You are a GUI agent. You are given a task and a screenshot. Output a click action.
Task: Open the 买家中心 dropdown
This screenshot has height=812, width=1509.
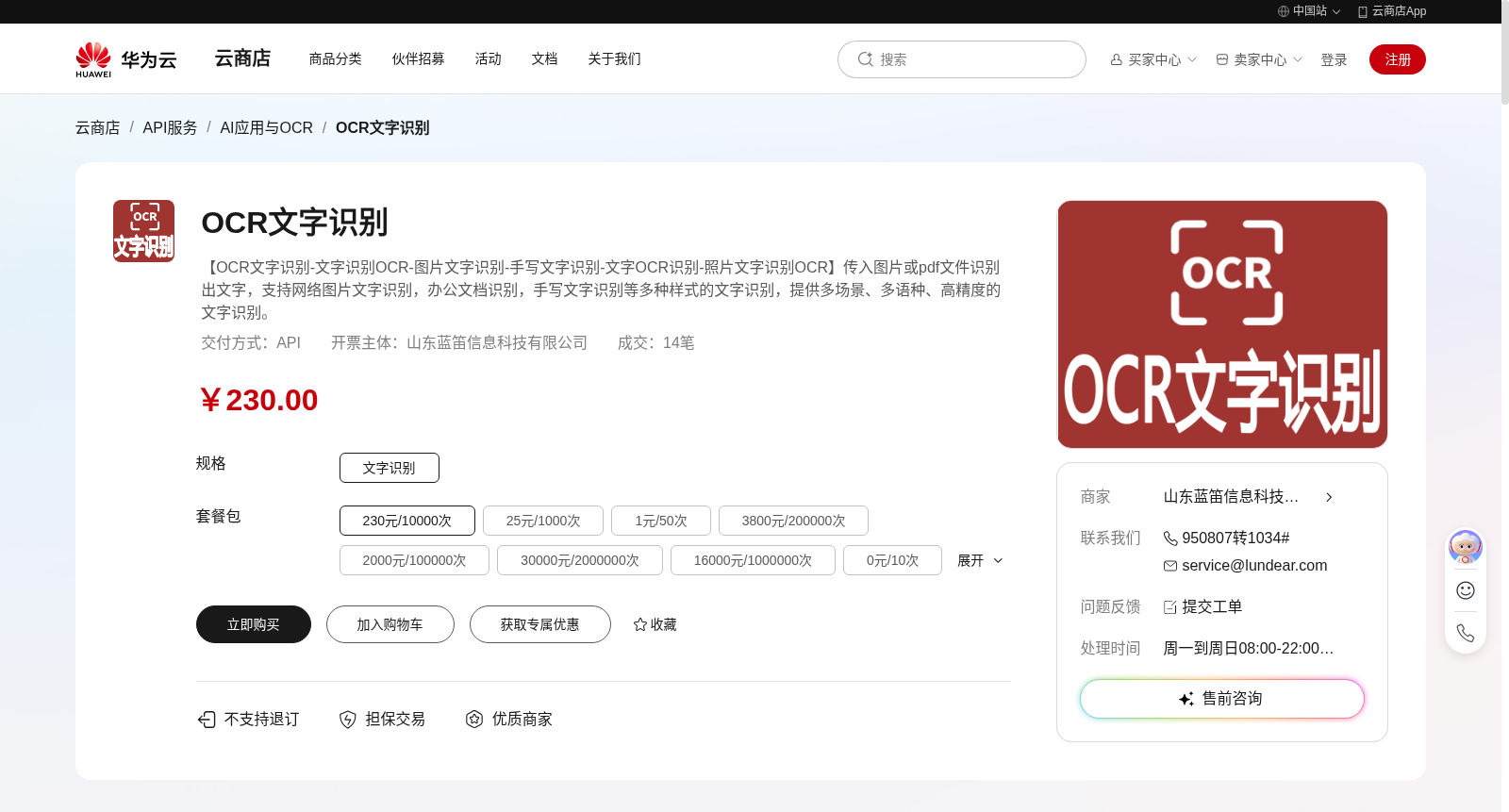click(x=1153, y=59)
